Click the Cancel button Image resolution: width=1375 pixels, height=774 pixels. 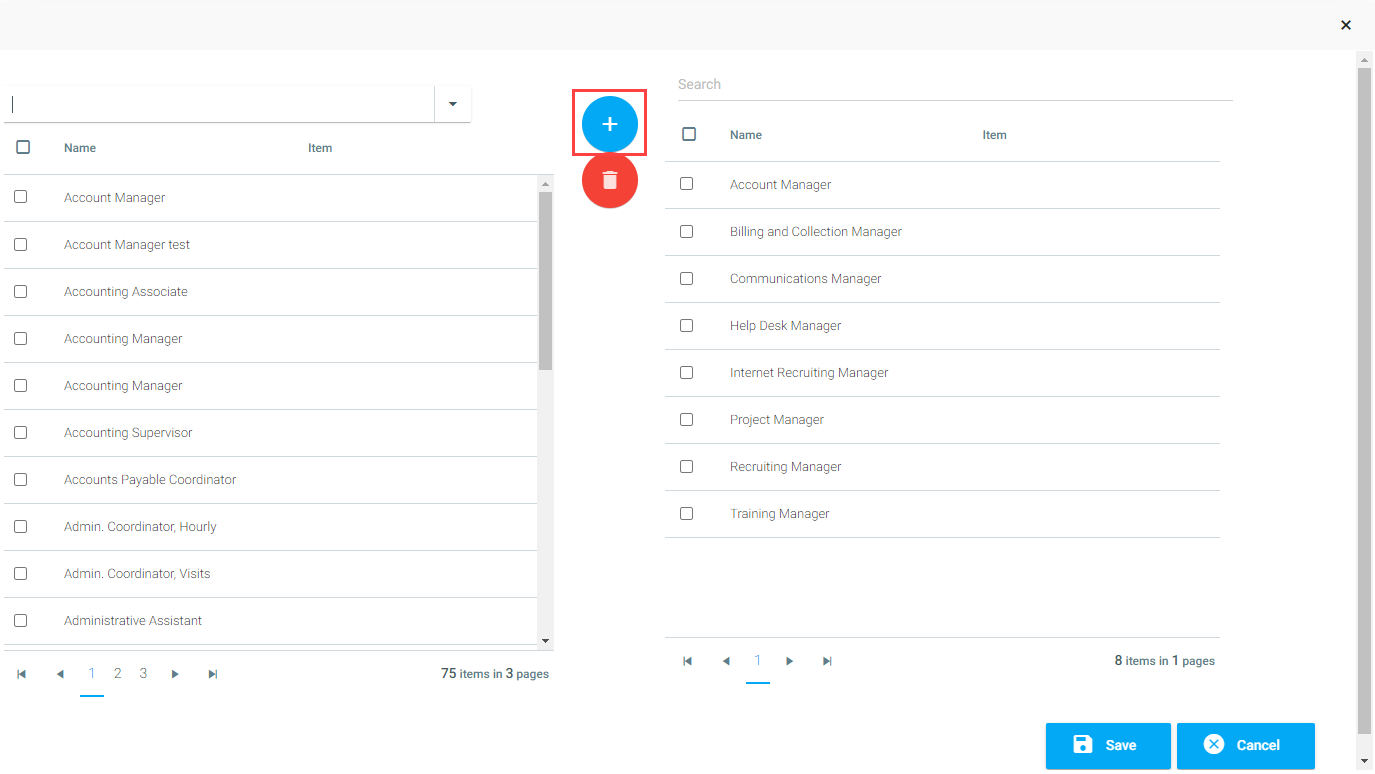pyautogui.click(x=1246, y=746)
